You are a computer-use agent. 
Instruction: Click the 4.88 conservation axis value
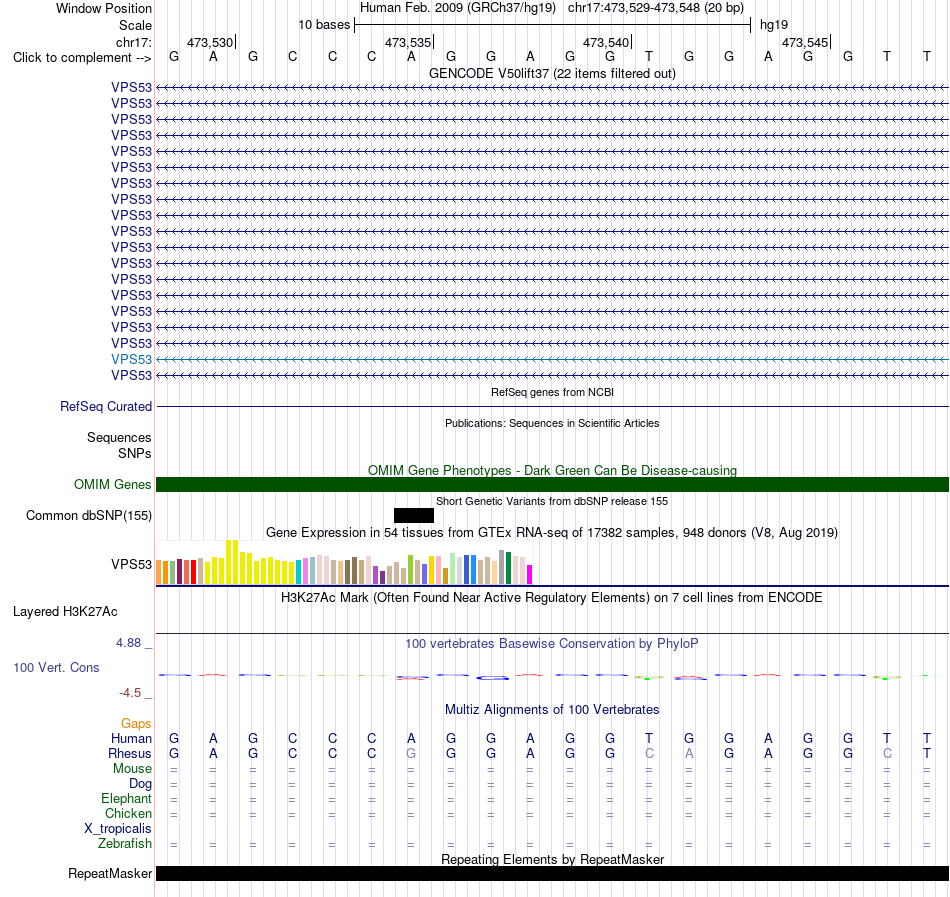128,643
